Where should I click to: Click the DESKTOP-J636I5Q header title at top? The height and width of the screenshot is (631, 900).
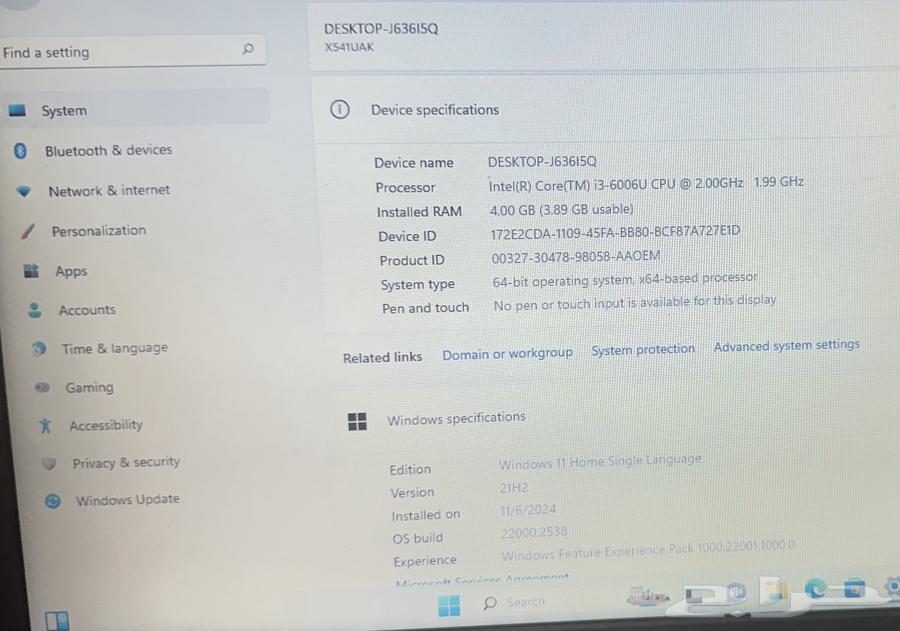pos(381,29)
